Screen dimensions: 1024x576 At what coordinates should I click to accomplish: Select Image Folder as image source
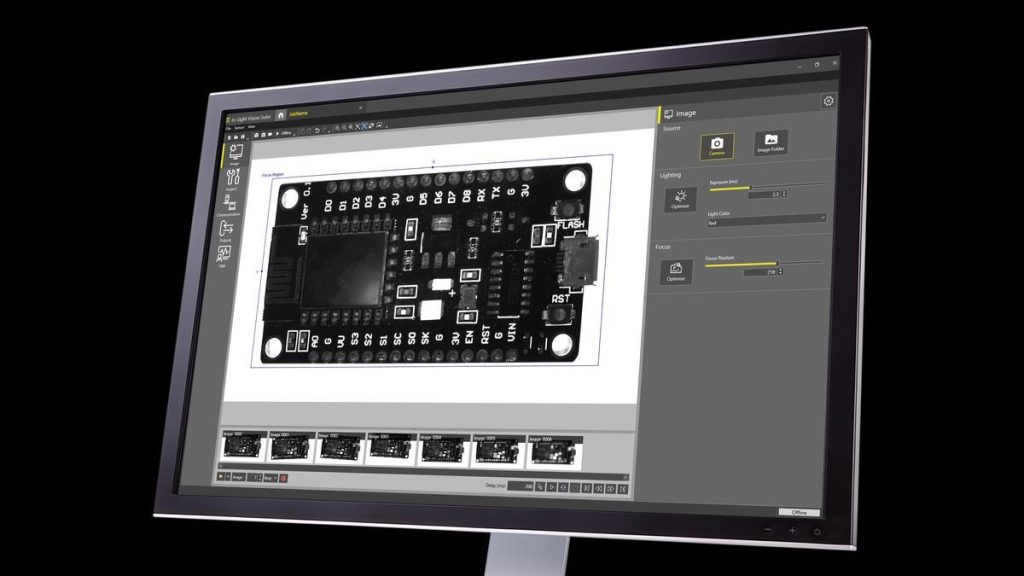(771, 142)
